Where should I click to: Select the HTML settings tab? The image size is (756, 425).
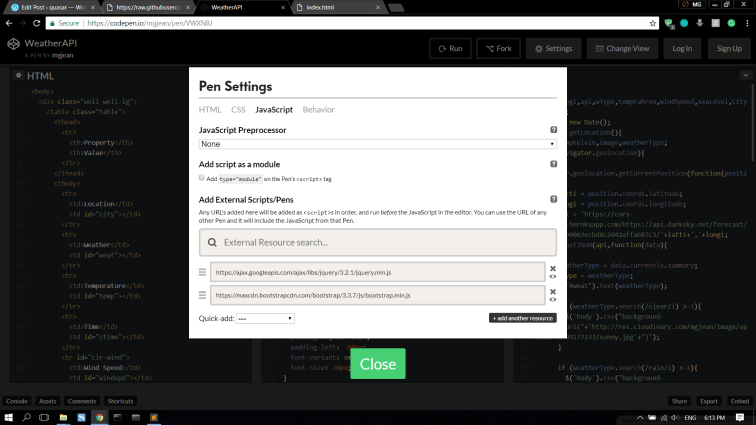[210, 109]
